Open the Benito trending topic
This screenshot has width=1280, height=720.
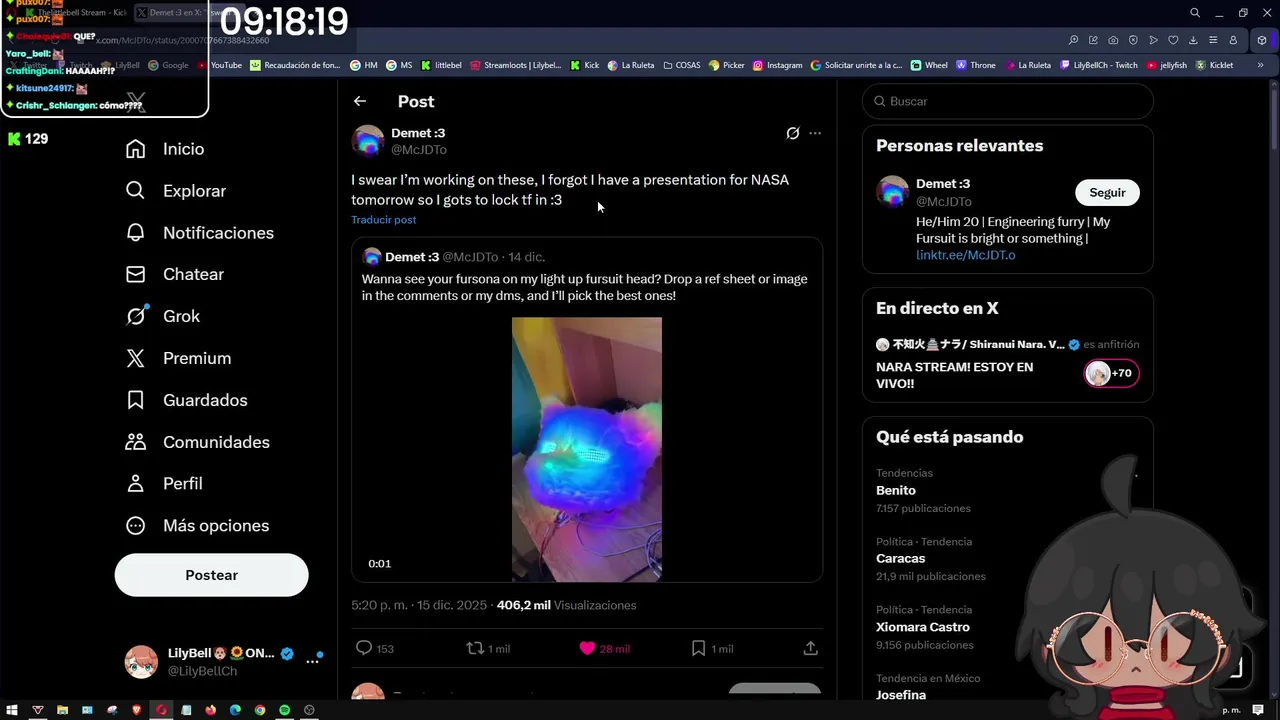(x=896, y=490)
